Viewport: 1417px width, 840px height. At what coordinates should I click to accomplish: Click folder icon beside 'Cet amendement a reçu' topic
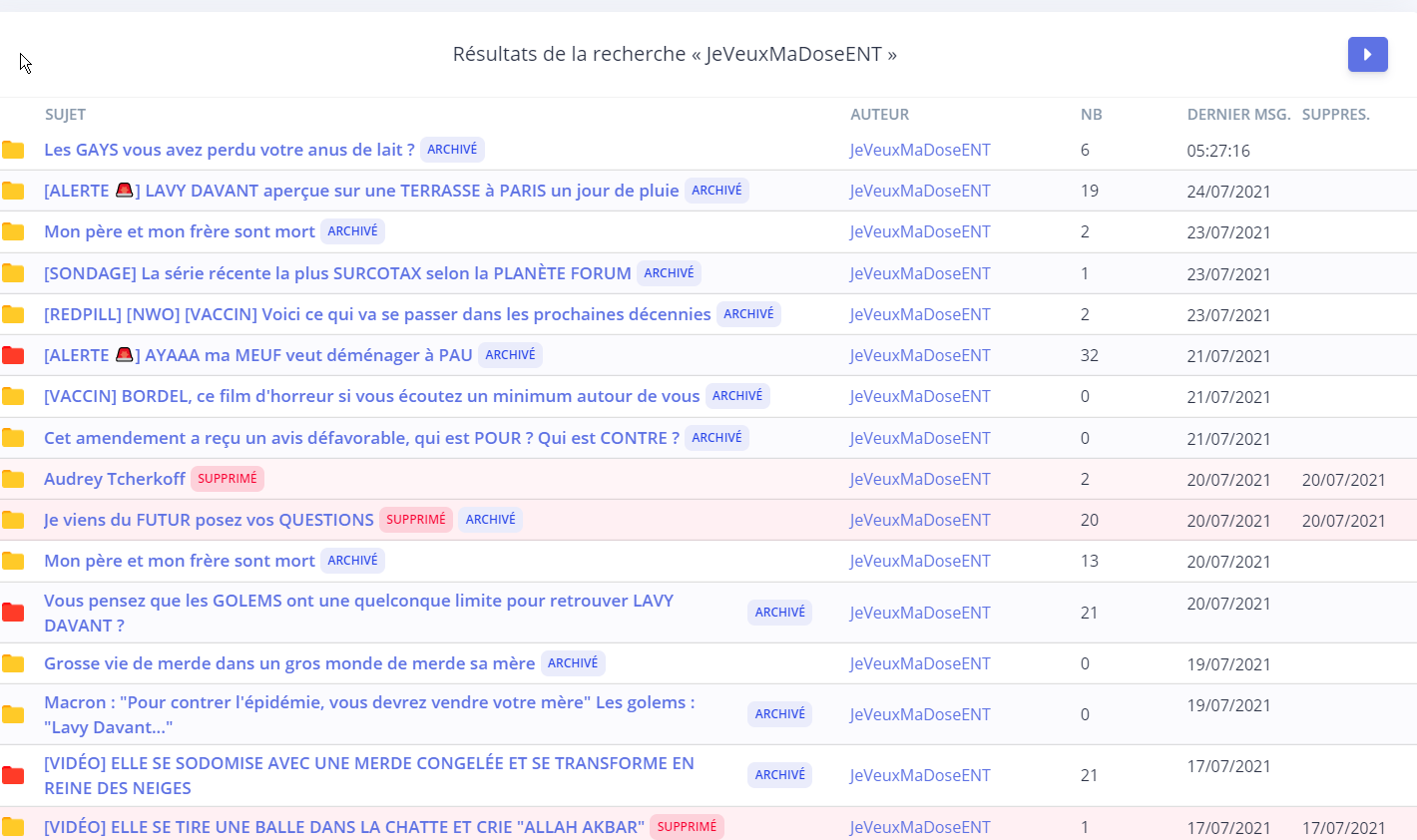point(13,438)
